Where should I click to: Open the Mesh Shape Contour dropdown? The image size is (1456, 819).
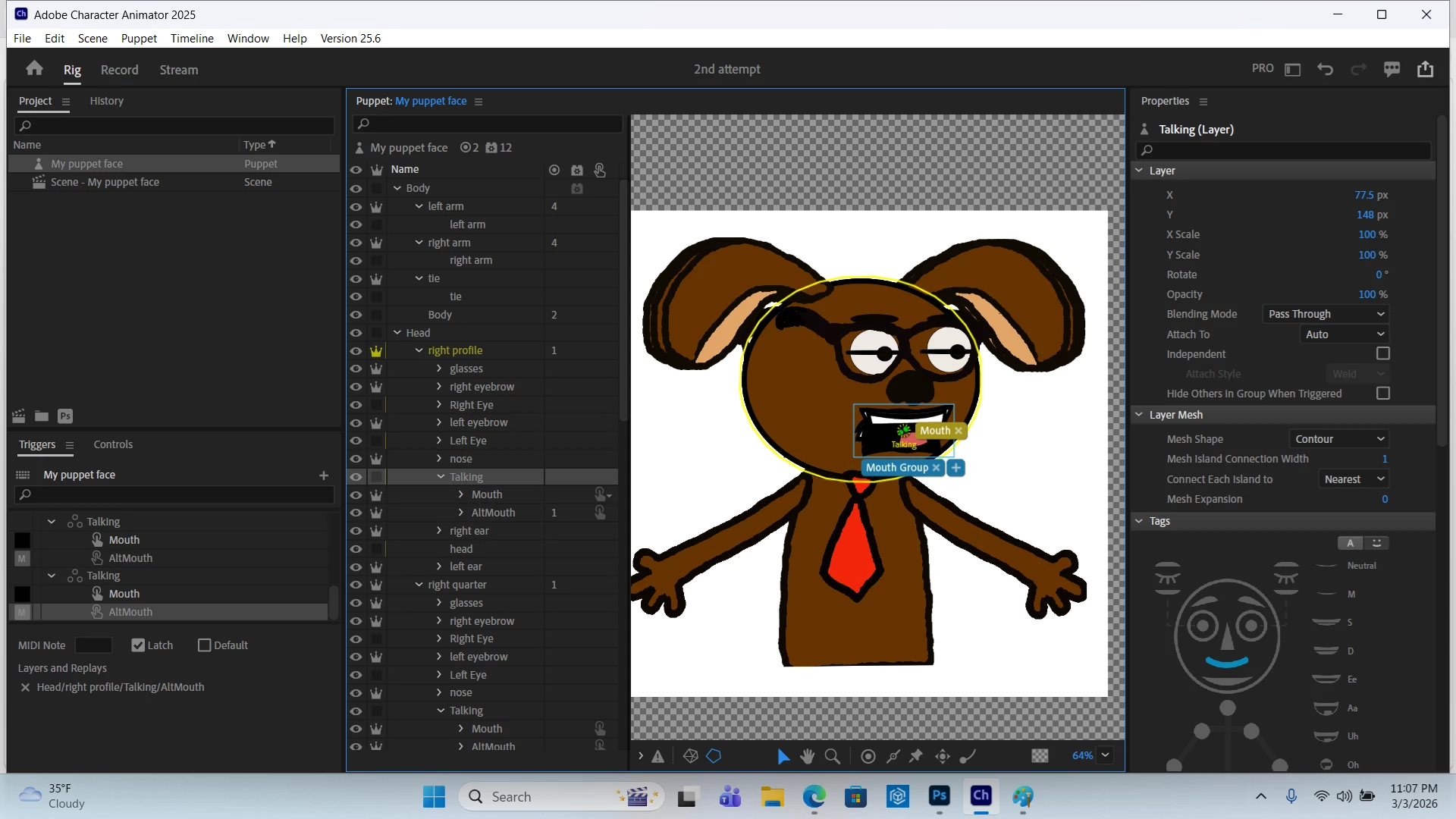[x=1339, y=439]
